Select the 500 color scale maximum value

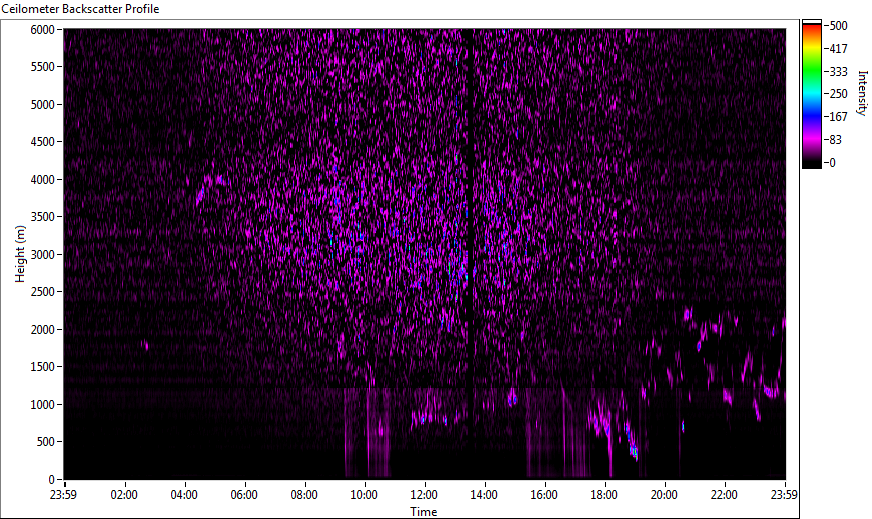coord(838,26)
